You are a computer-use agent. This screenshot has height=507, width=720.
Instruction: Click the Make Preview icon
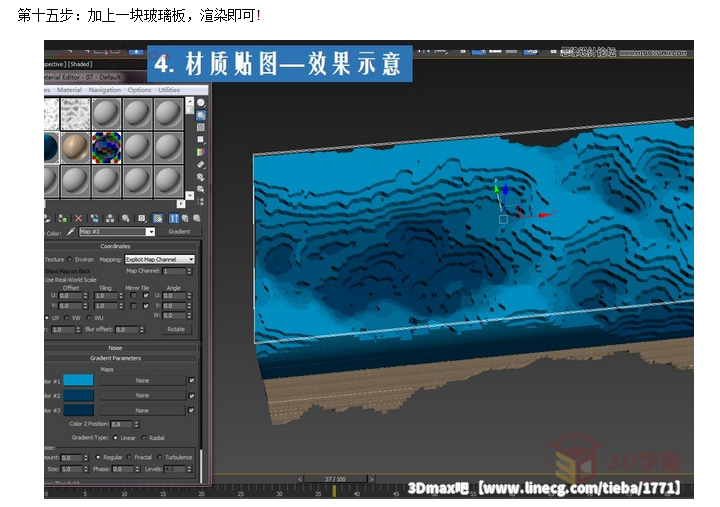pyautogui.click(x=201, y=164)
